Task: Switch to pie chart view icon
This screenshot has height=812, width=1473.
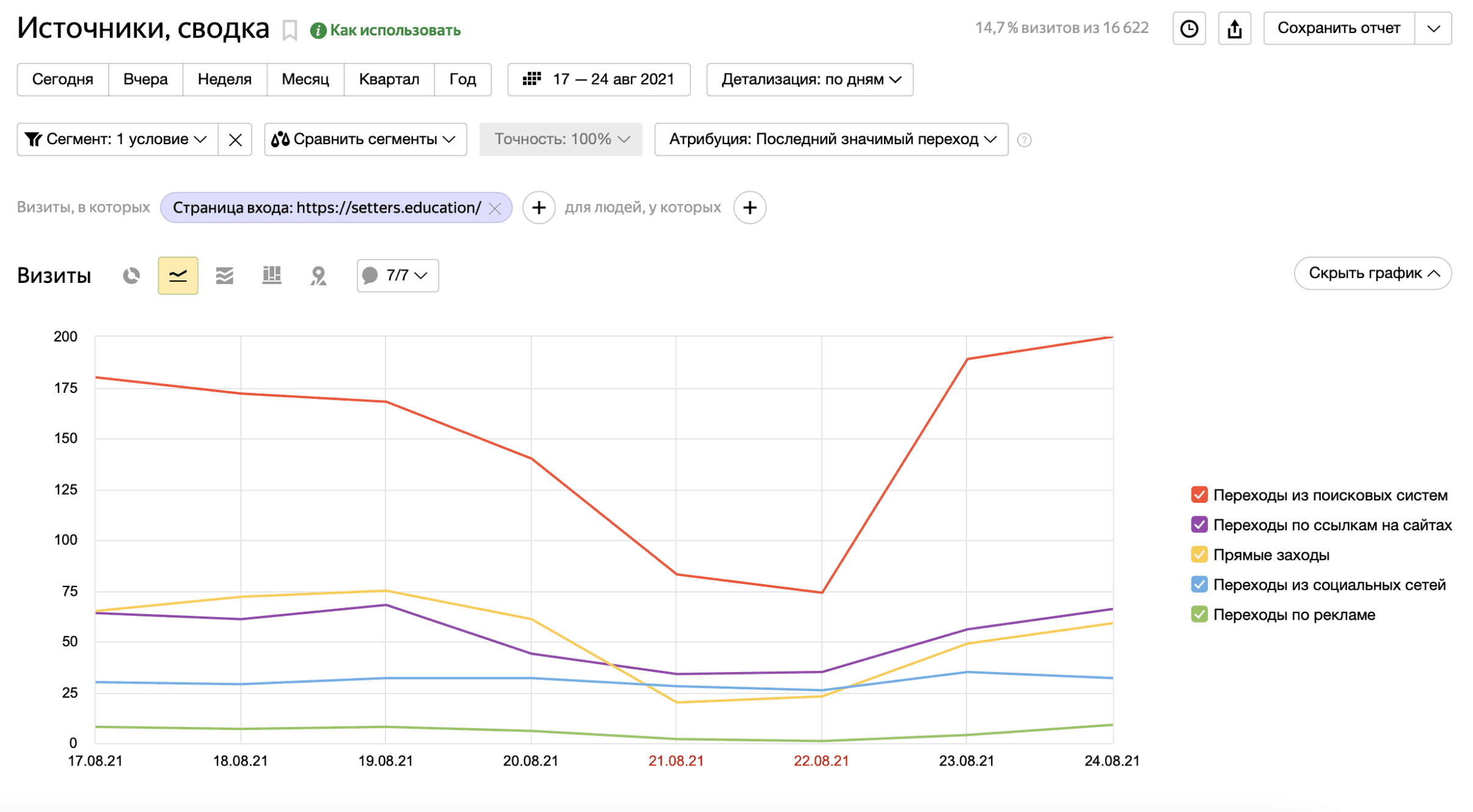Action: 131,276
